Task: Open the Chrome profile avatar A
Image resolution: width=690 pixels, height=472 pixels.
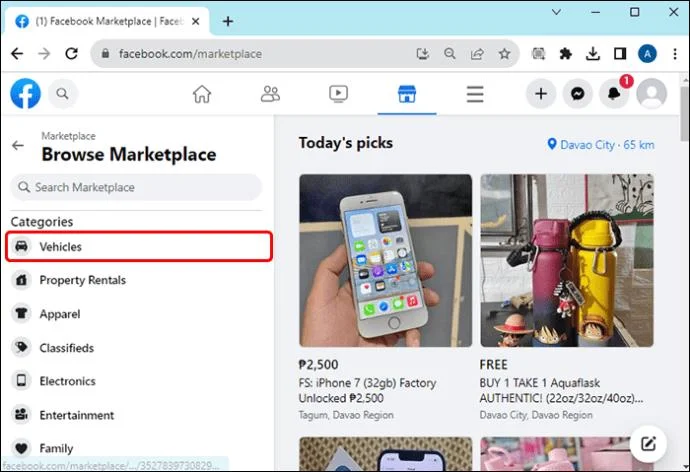Action: point(647,54)
